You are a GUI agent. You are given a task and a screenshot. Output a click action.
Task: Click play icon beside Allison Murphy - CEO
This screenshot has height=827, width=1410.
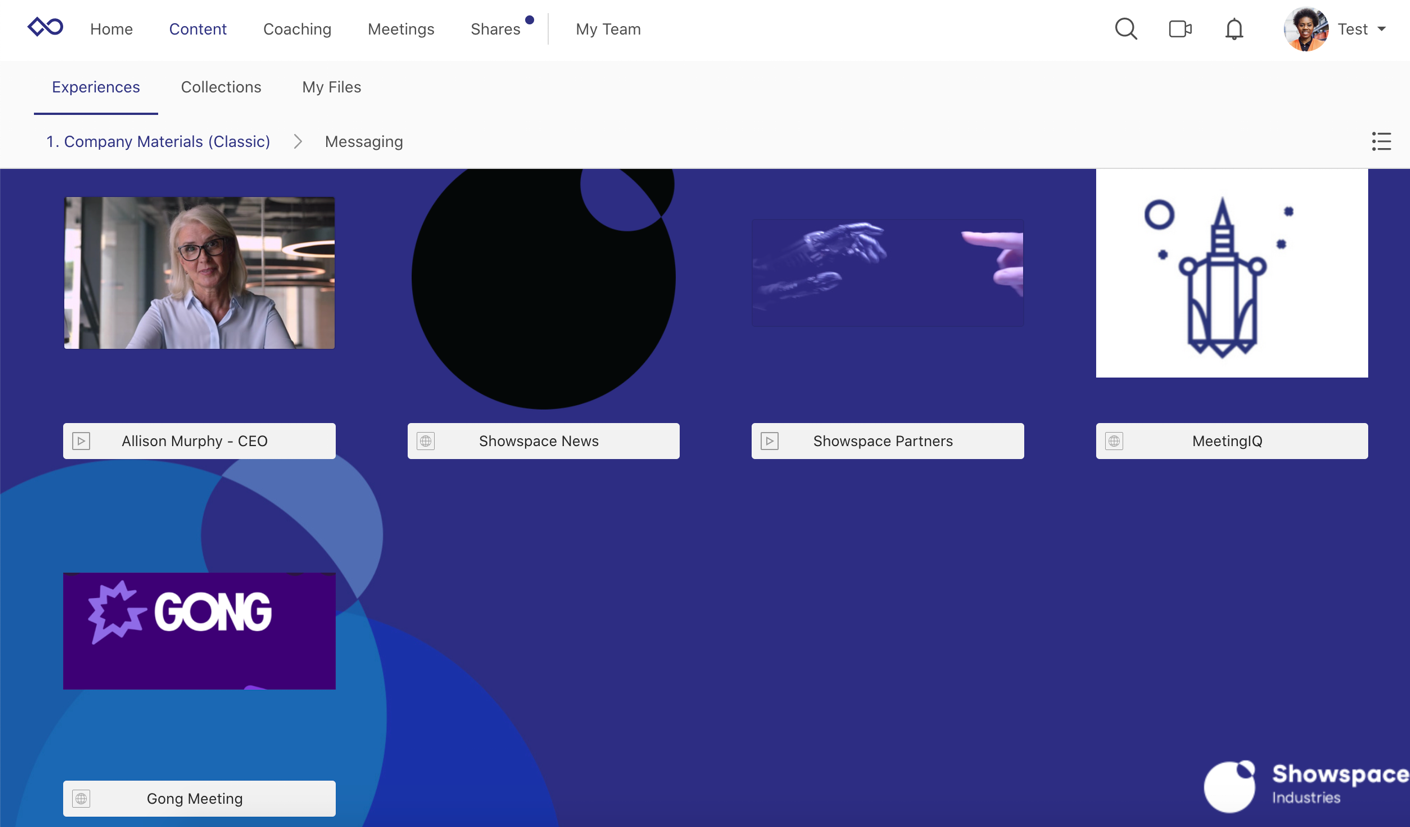pyautogui.click(x=82, y=441)
